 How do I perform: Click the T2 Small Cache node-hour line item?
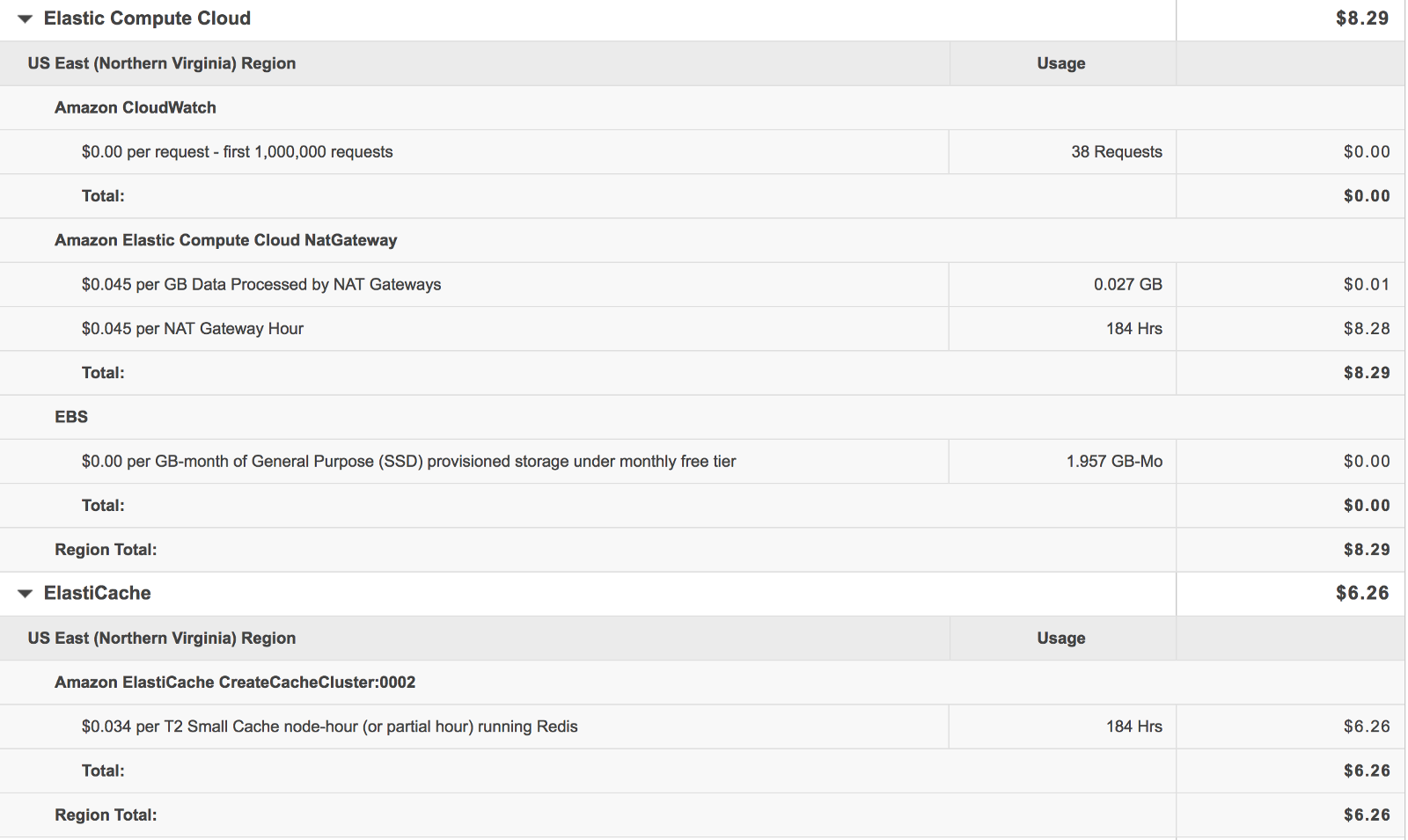(x=329, y=727)
